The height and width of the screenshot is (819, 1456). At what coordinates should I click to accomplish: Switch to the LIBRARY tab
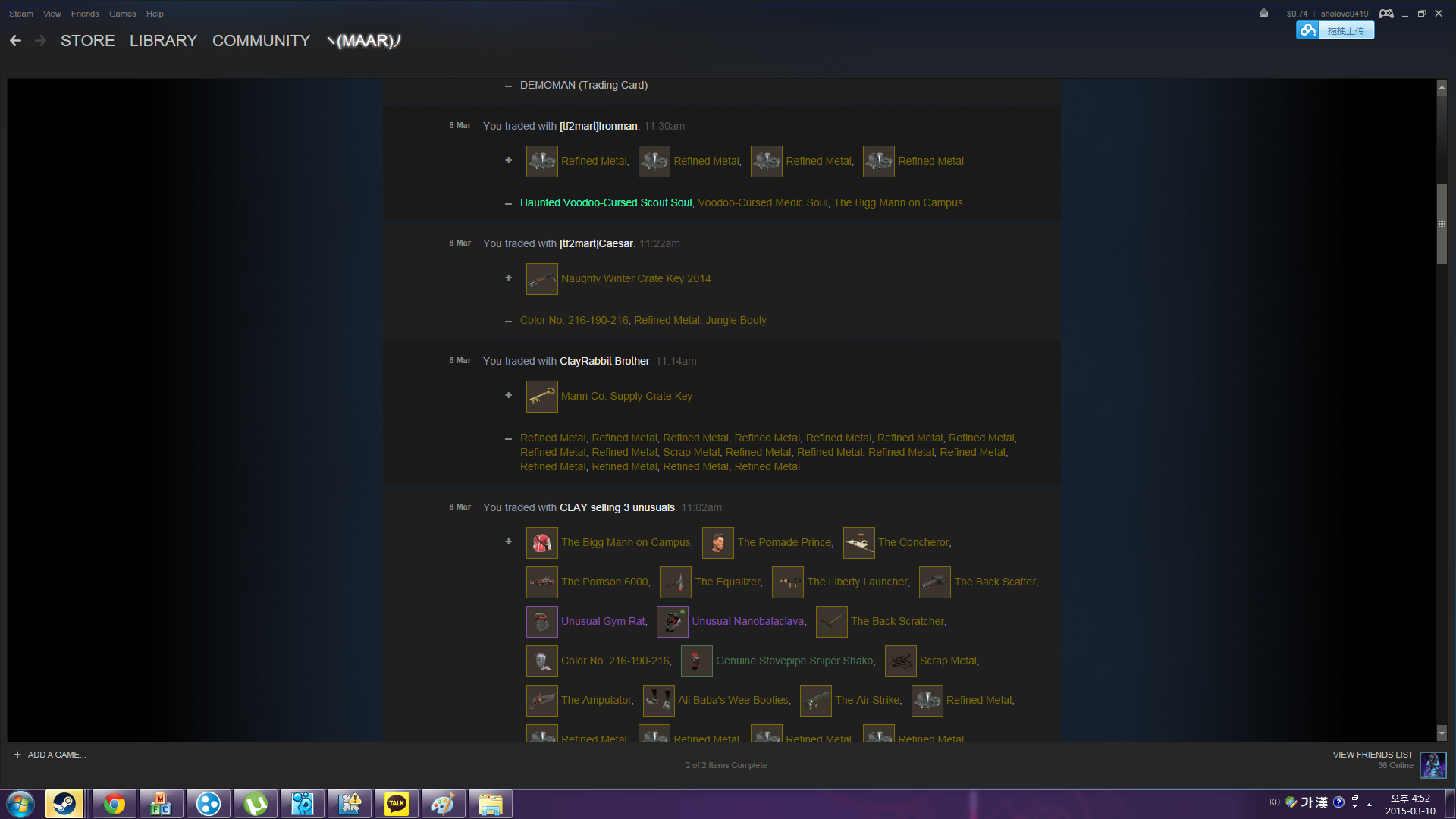[x=163, y=41]
